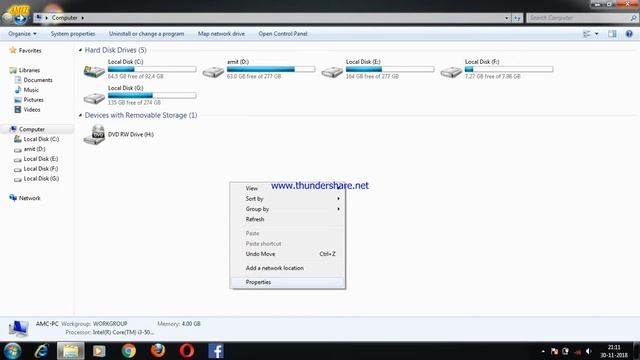Viewport: 640px width, 360px height.
Task: Show hidden tray icons arrow
Action: pos(543,351)
